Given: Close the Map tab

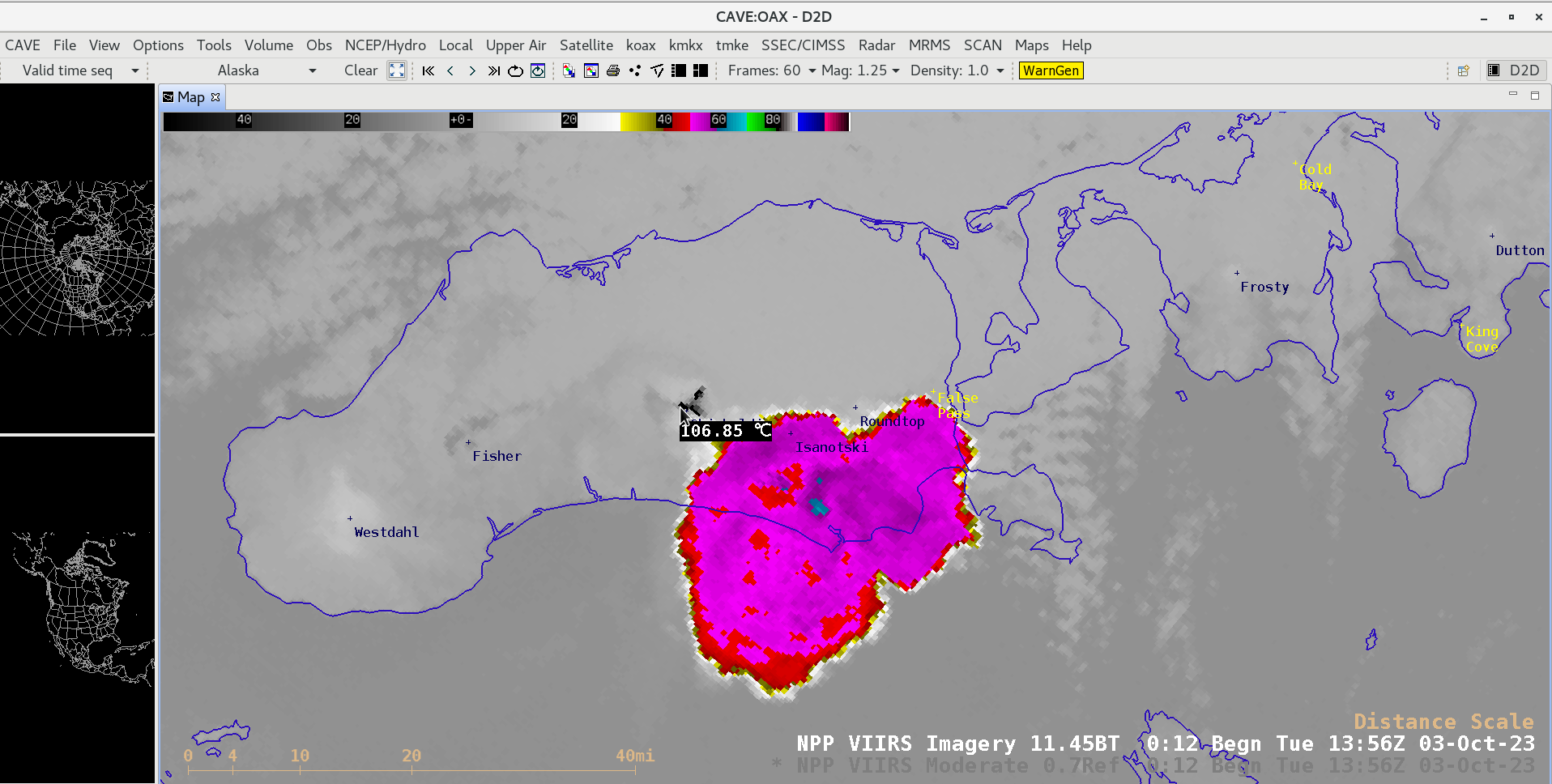Looking at the screenshot, I should (215, 97).
